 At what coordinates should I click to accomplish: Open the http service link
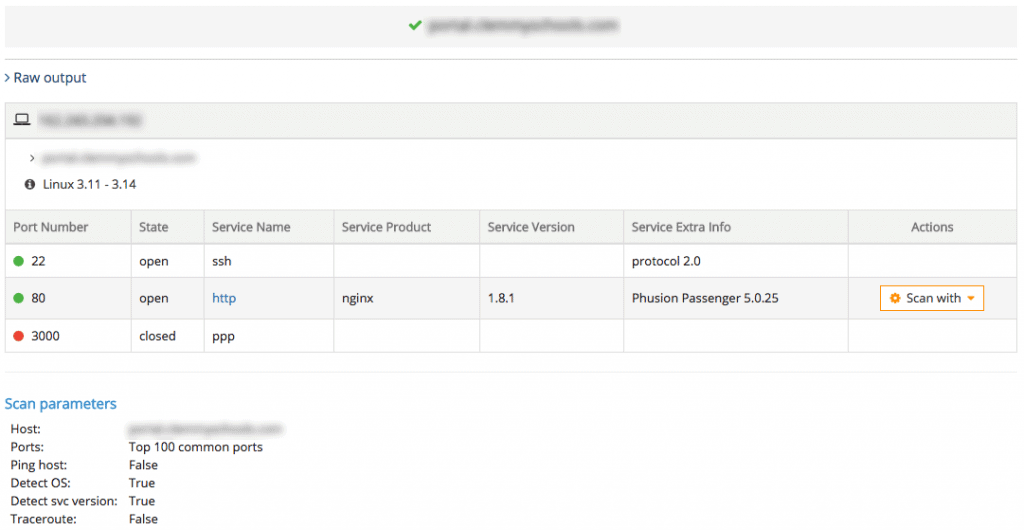(224, 298)
